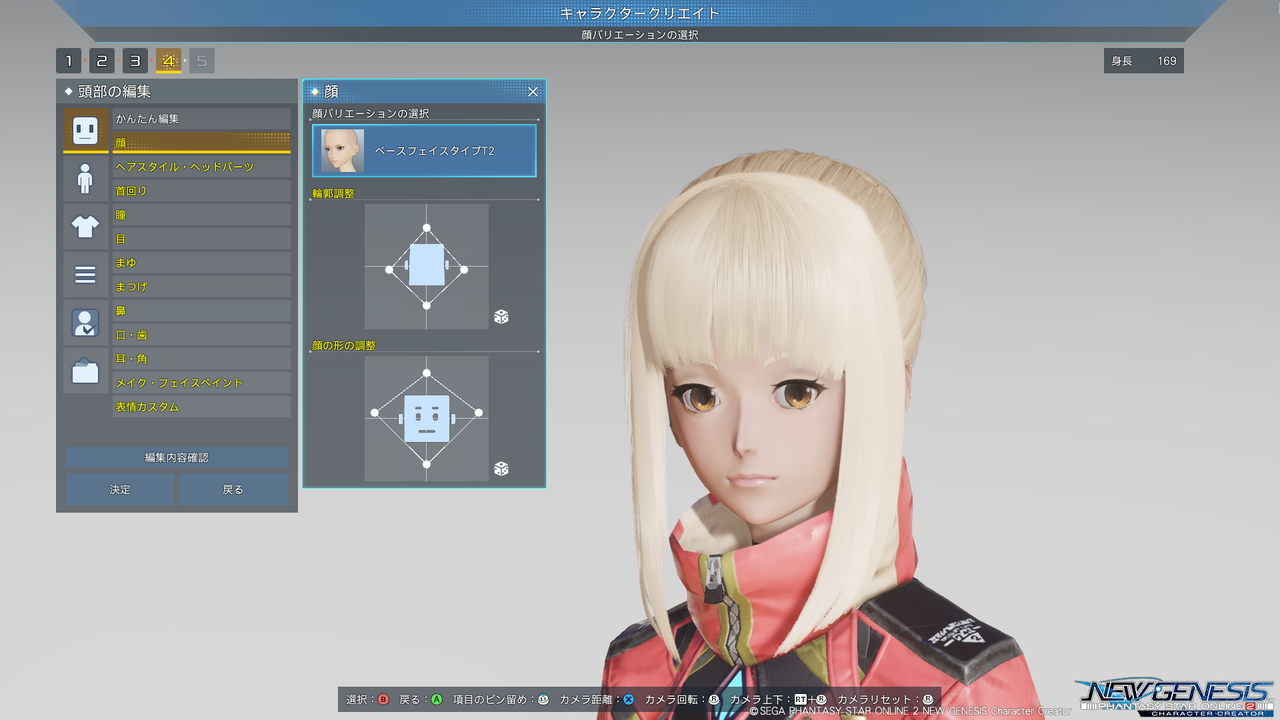Open the shirt clothing category icon
The image size is (1280, 720).
(x=86, y=227)
